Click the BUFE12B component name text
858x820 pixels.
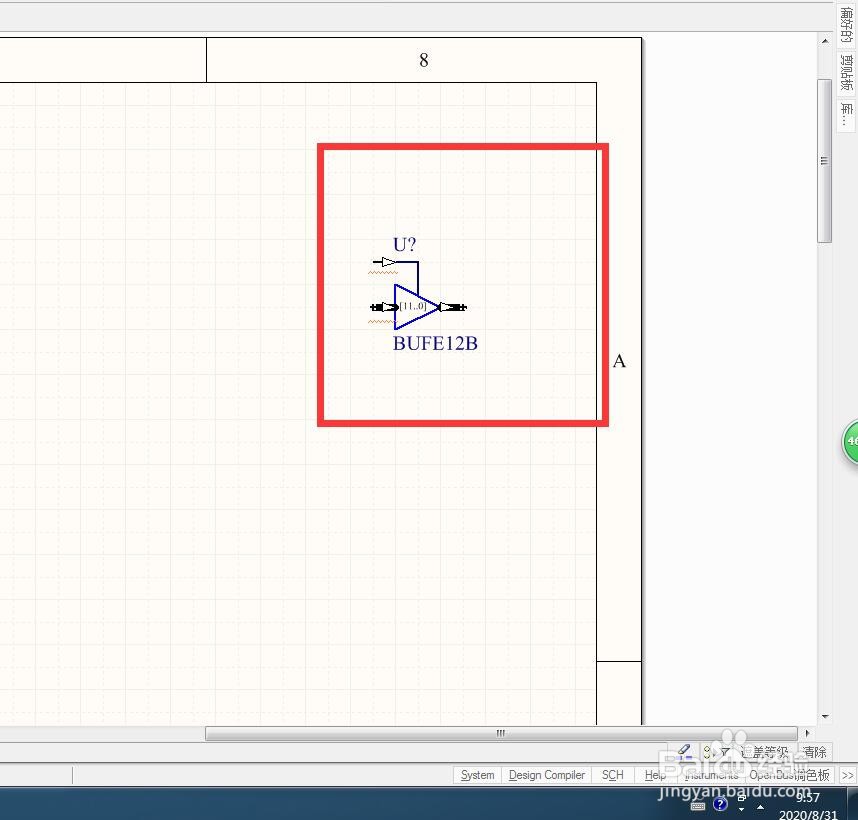pyautogui.click(x=435, y=344)
